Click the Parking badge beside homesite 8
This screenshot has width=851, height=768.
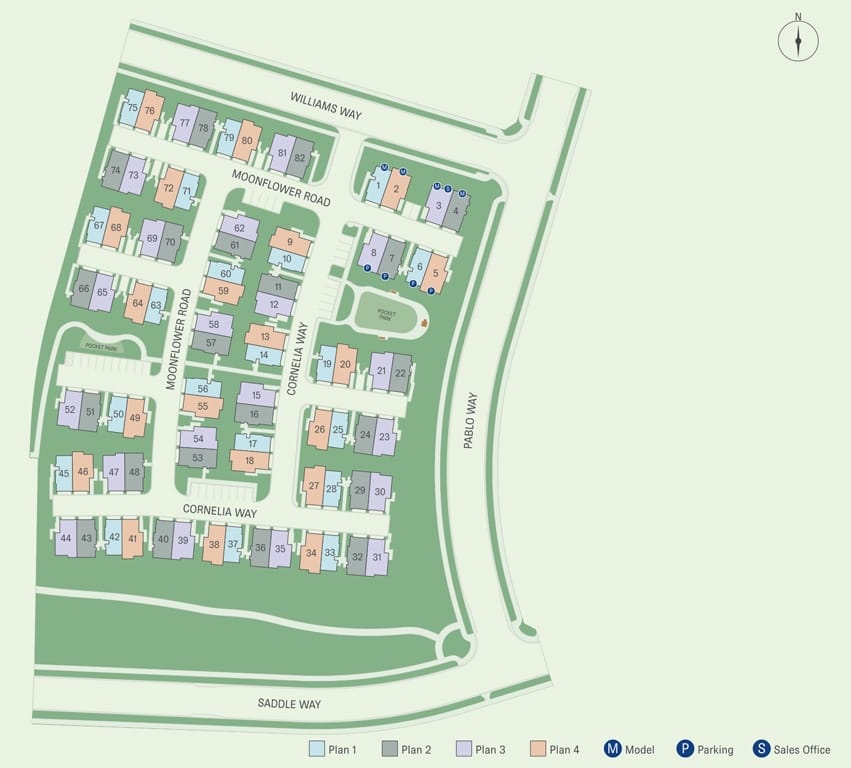click(368, 268)
